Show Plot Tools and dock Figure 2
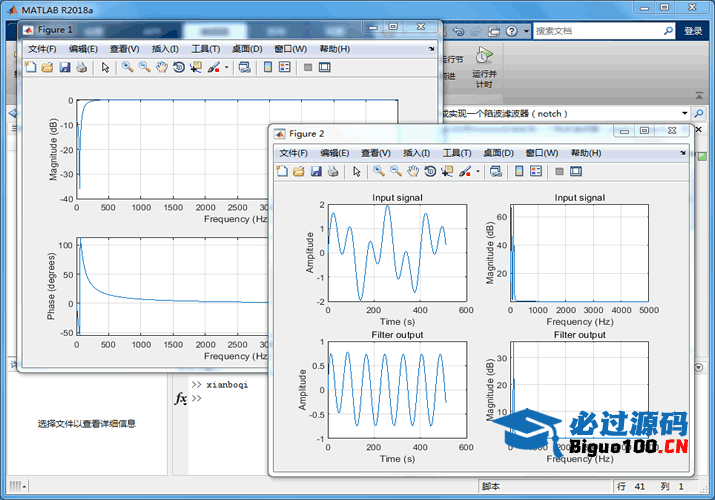This screenshot has width=715, height=500. (576, 171)
